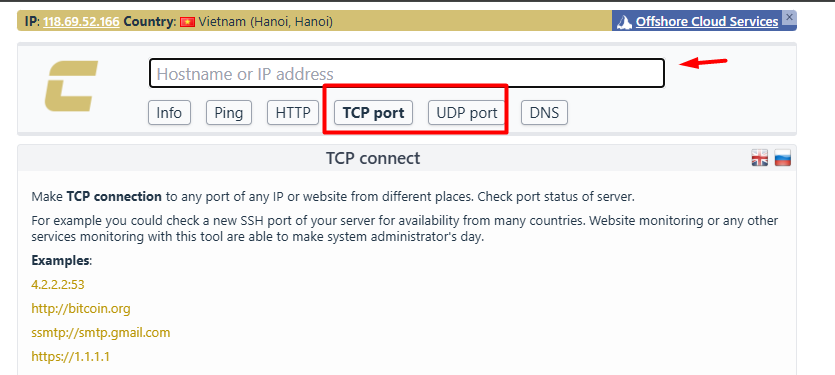Screen dimensions: 835x375
Task: Follow the Offshore Cloud Services link
Action: point(707,22)
